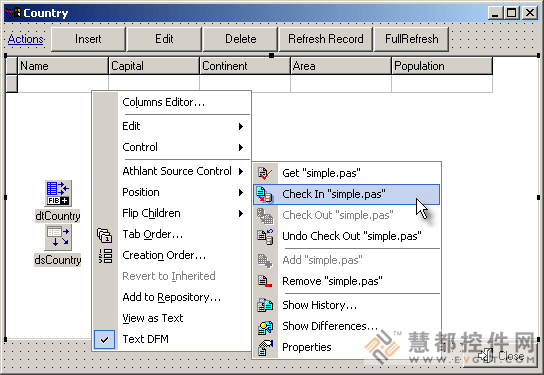Click the Check In "simple.pas" icon
Screen dimensions: 544x375
(x=265, y=194)
